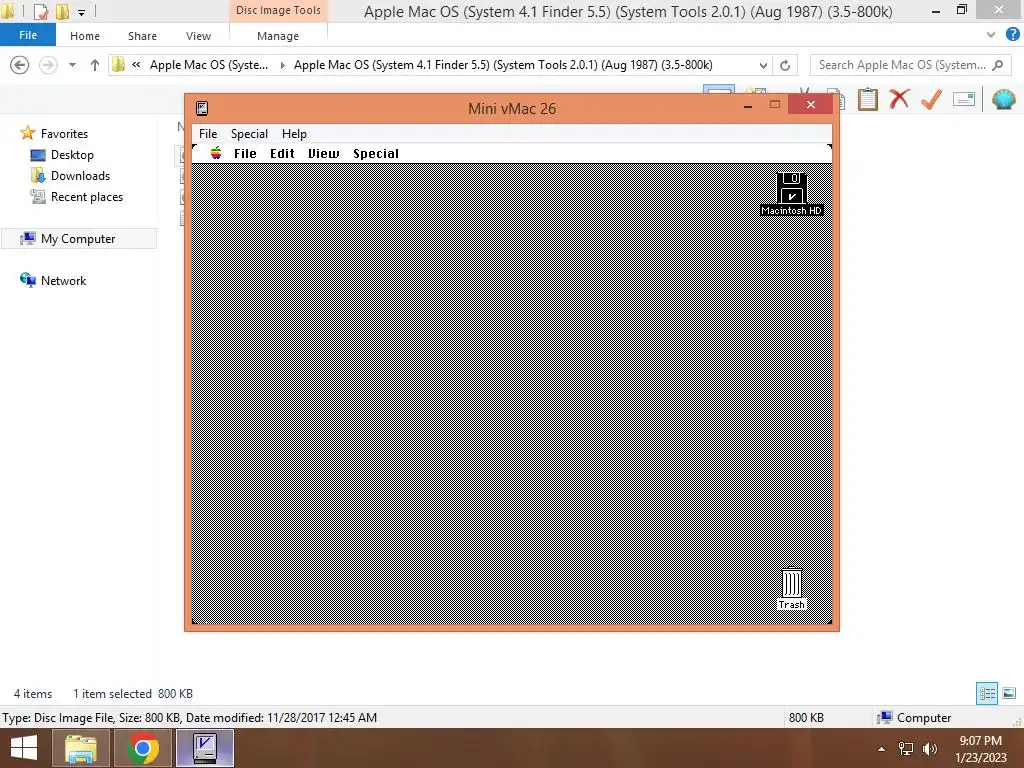Open the Apple menu in Mini vMac

click(216, 153)
